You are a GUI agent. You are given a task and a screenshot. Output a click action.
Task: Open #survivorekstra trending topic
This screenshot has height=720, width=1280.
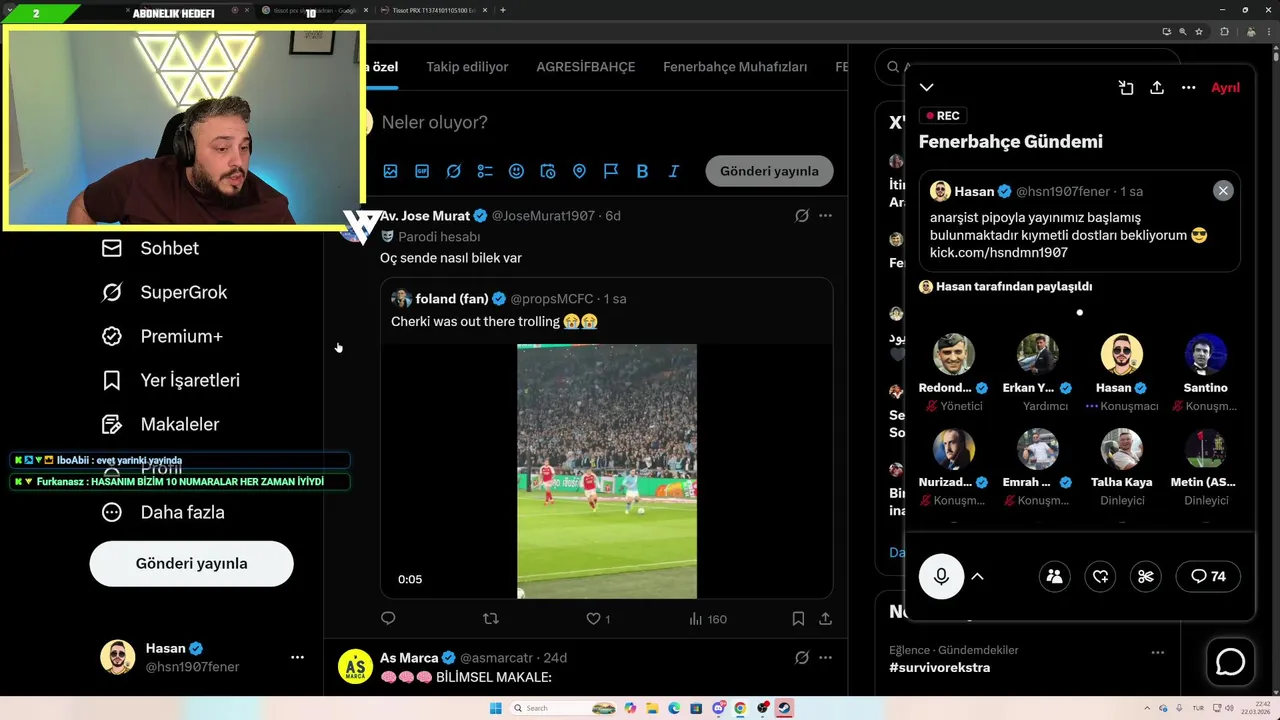tap(939, 667)
